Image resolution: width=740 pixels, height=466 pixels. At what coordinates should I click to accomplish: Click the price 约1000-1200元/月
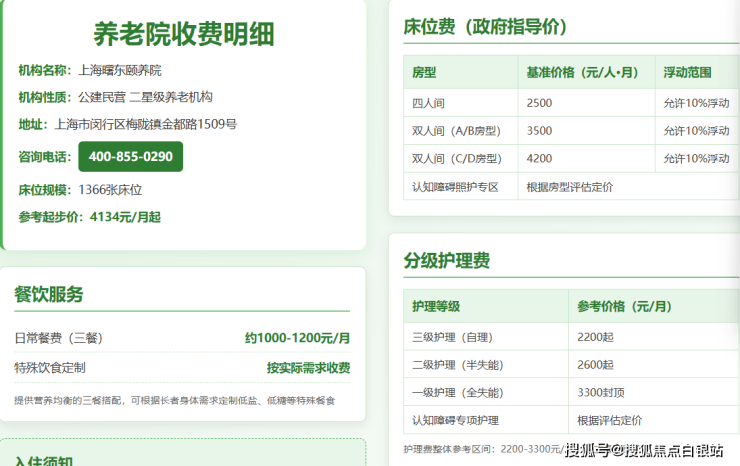[x=297, y=338]
